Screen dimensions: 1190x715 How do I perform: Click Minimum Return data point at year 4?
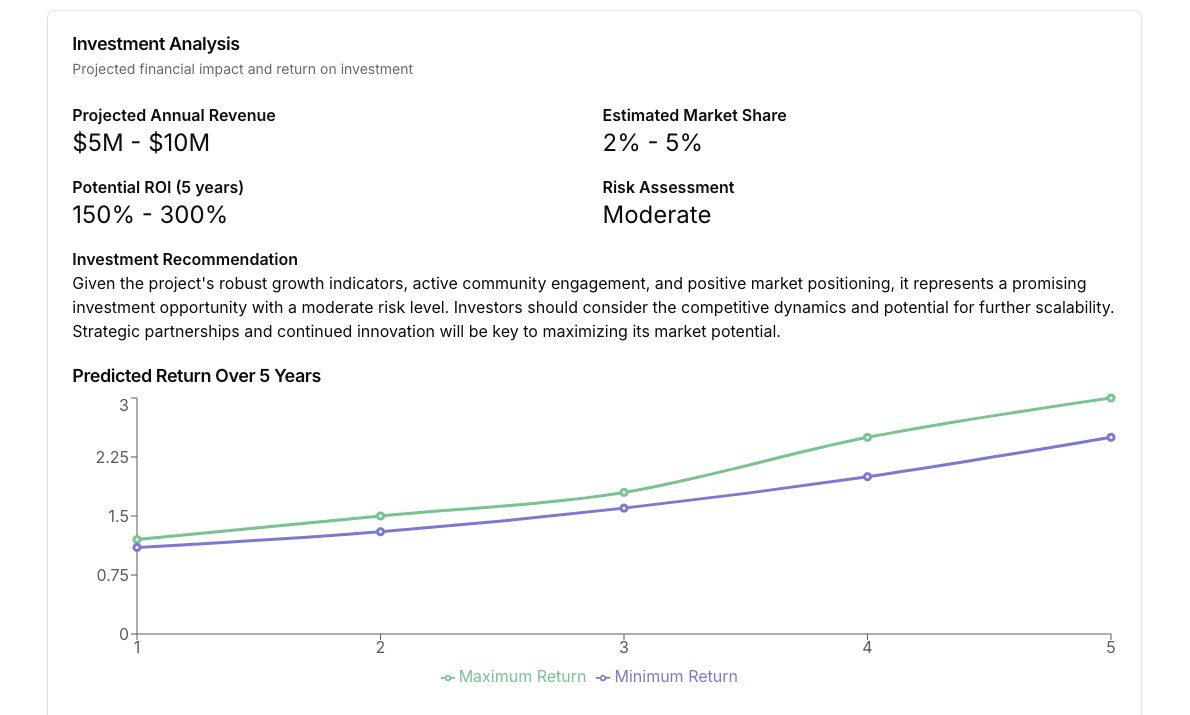pyautogui.click(x=867, y=477)
